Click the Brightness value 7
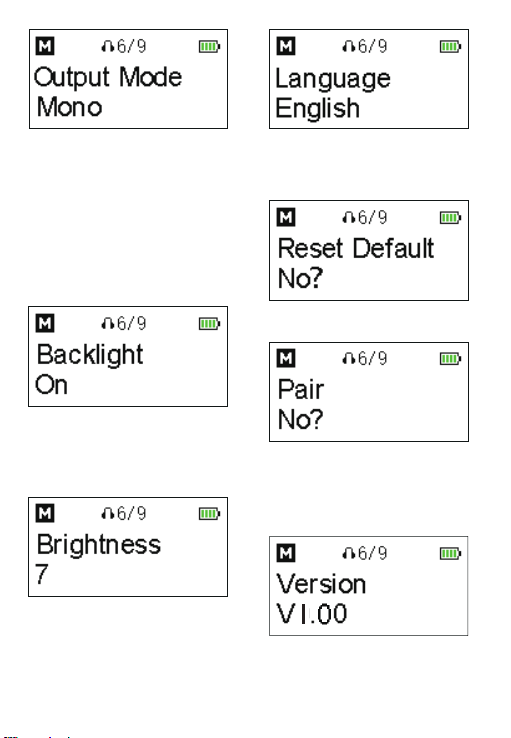This screenshot has width=511, height=738. tap(42, 574)
